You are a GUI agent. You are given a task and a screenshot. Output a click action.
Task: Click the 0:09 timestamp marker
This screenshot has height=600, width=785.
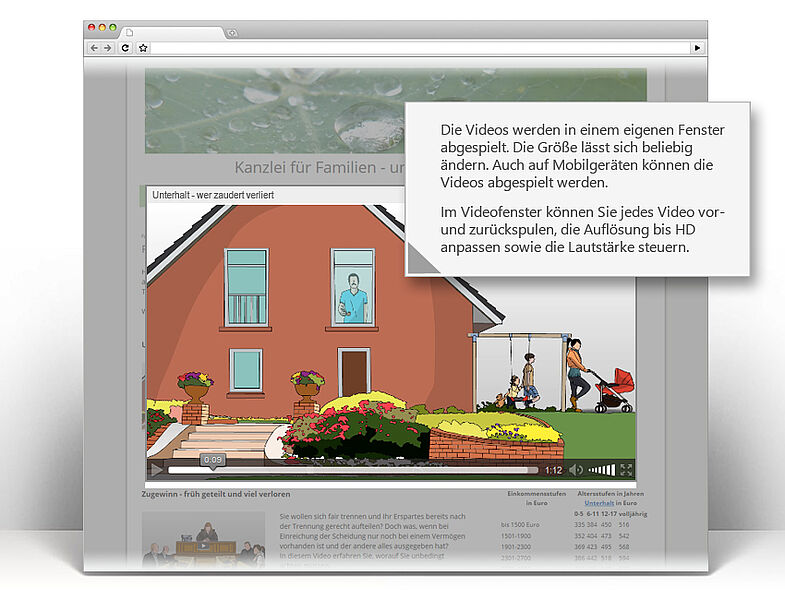tap(212, 460)
